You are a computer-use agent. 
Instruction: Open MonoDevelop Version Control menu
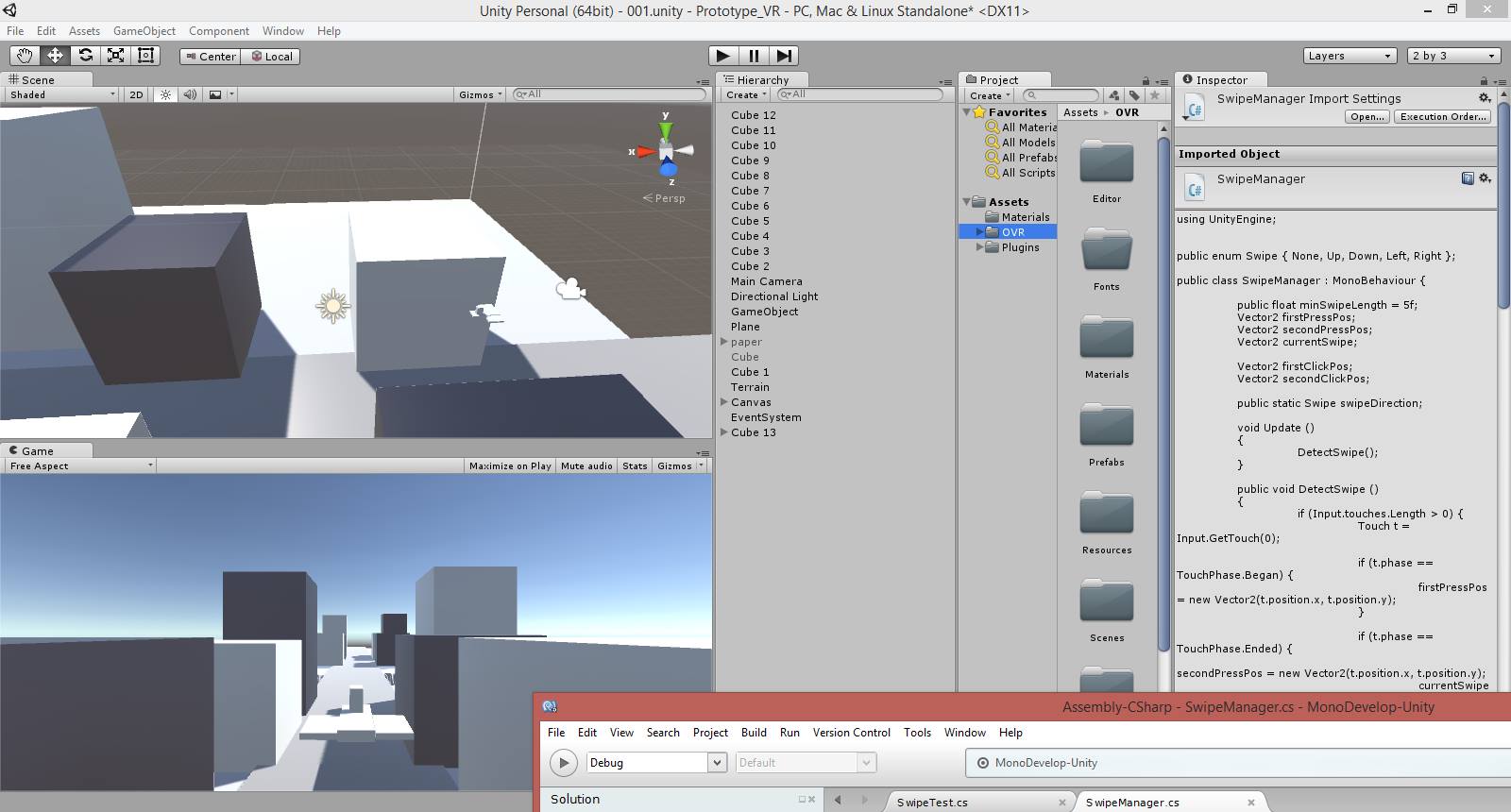852,733
